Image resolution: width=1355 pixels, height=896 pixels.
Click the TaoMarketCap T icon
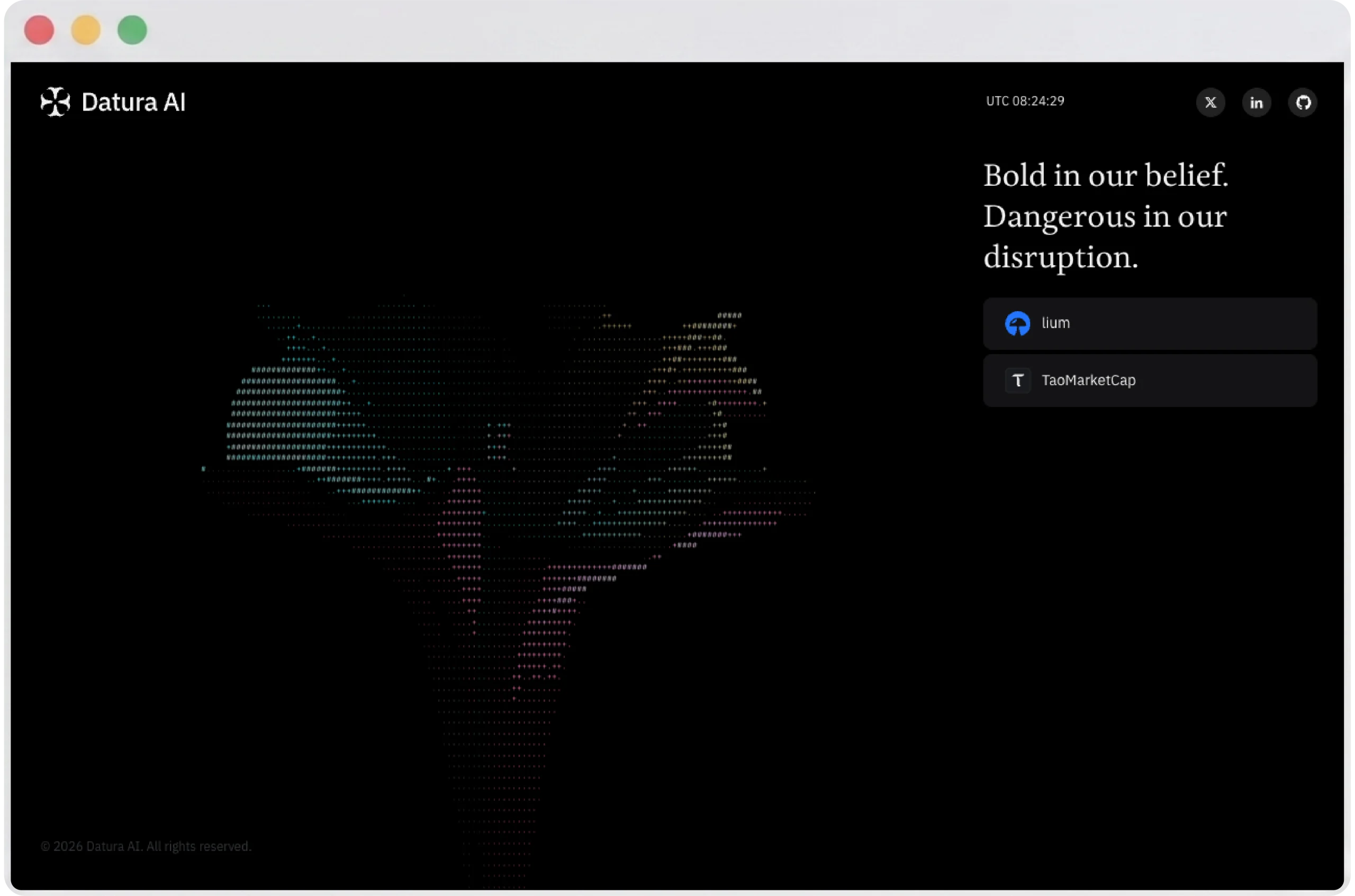(1017, 381)
